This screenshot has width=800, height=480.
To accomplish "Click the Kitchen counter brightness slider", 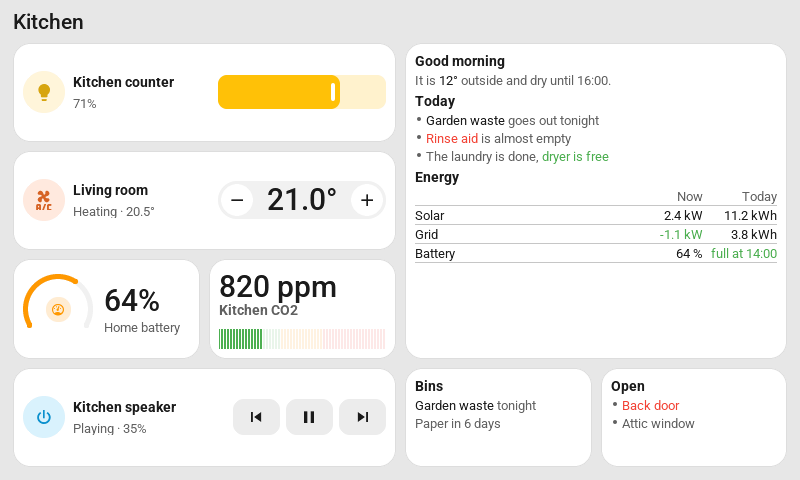I will tap(302, 92).
